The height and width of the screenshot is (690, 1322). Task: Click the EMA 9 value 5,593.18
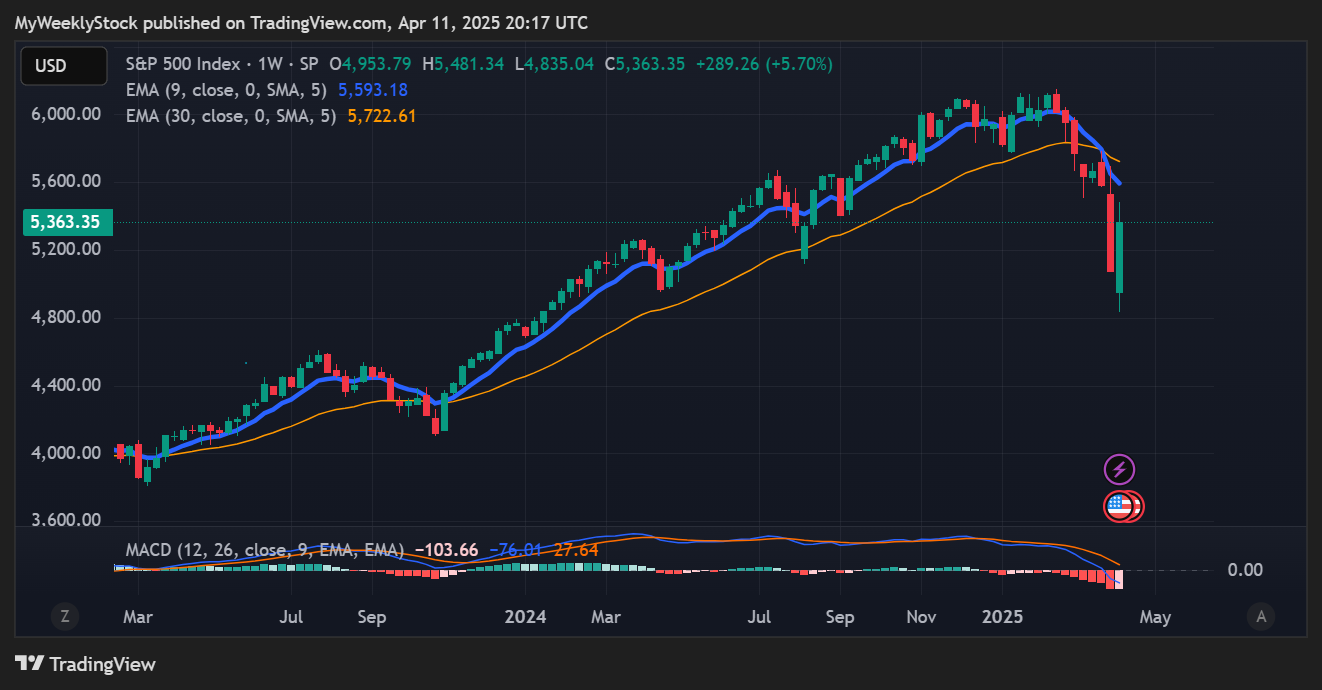[373, 90]
